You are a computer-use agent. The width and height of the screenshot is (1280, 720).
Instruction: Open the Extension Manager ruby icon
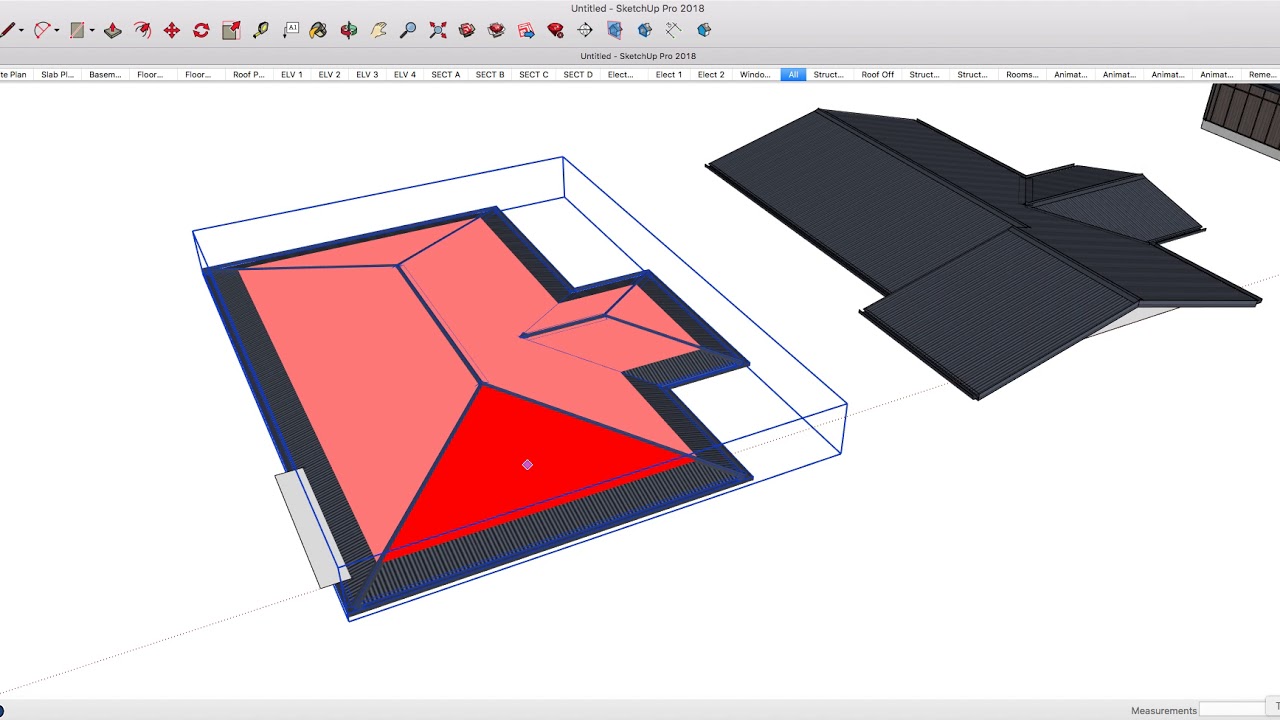pos(555,31)
